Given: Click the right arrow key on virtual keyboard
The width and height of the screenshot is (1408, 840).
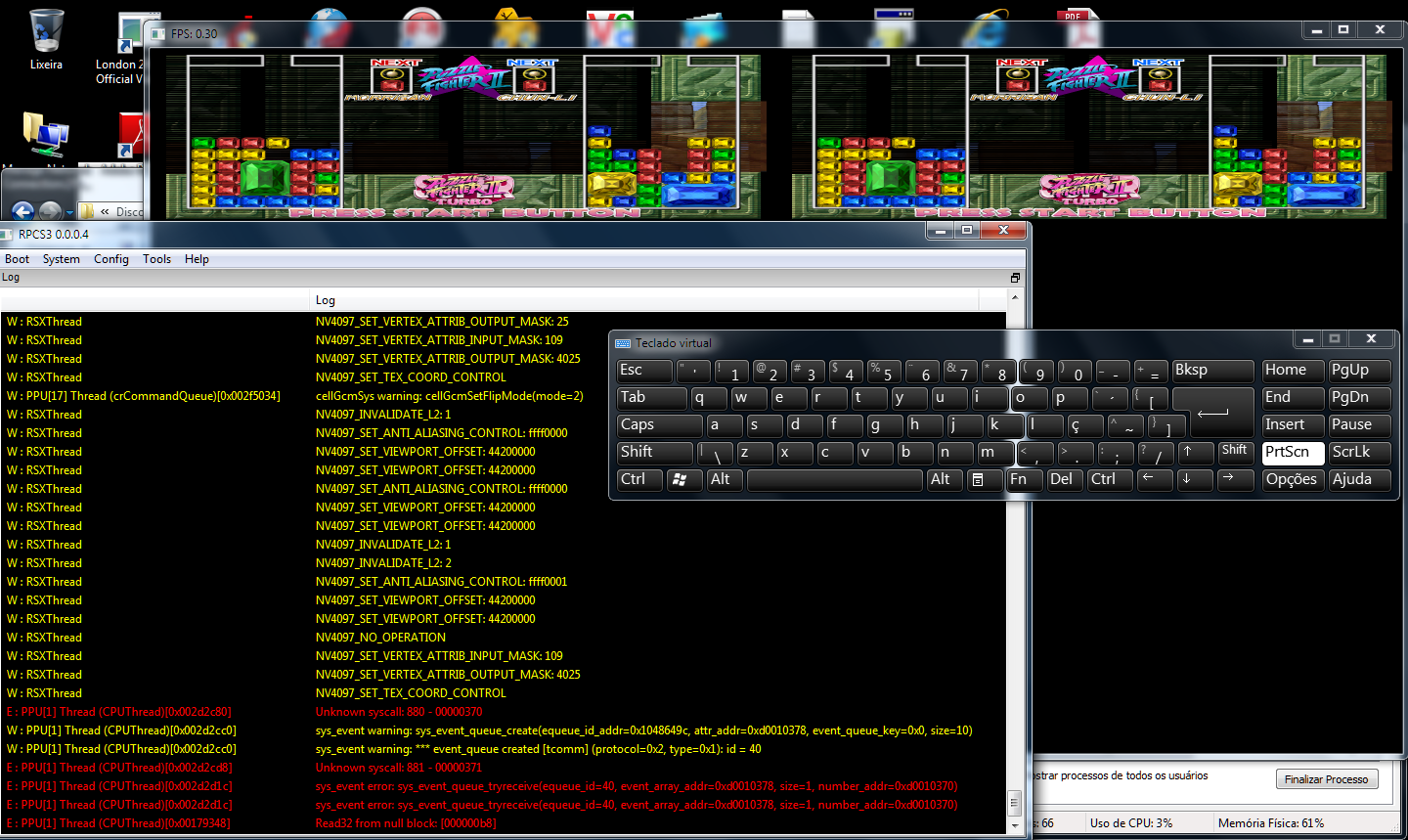Looking at the screenshot, I should (x=1236, y=480).
